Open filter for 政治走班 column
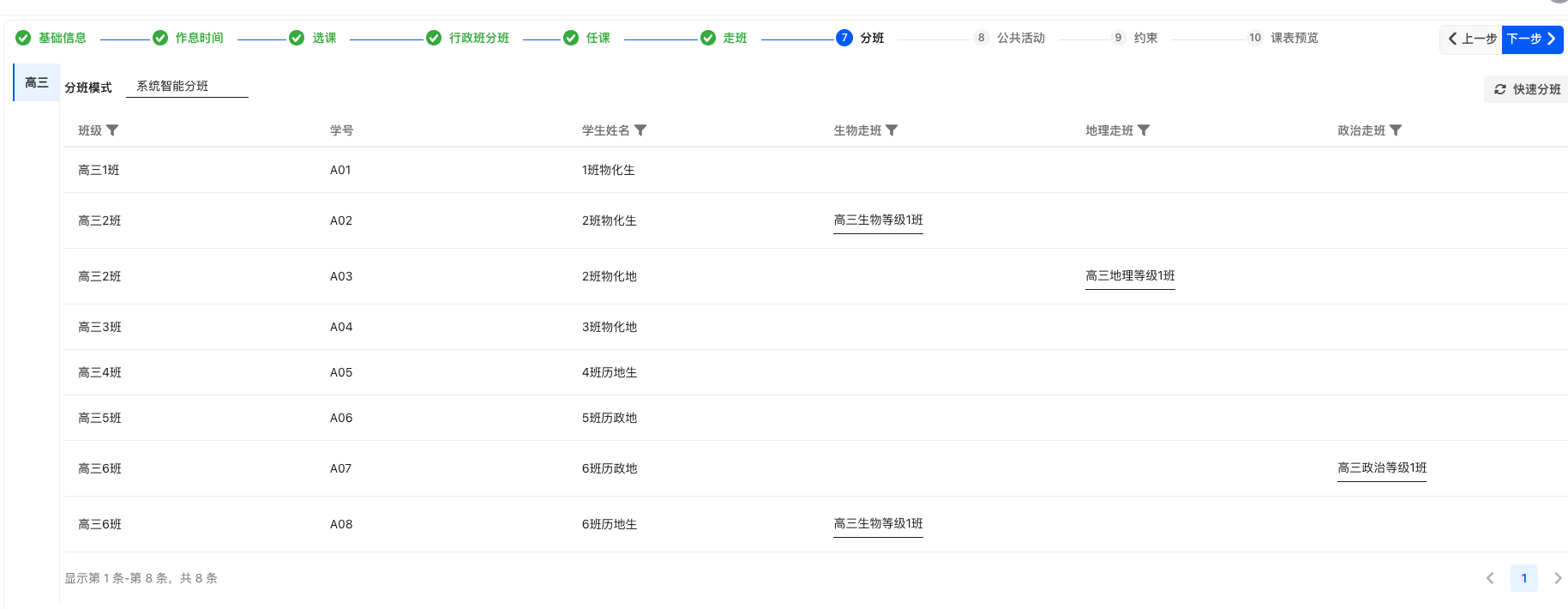1568x609 pixels. click(x=1396, y=130)
